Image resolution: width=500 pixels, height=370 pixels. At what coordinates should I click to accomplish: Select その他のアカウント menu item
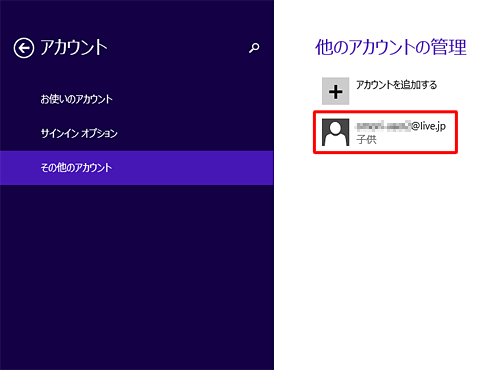[137, 168]
